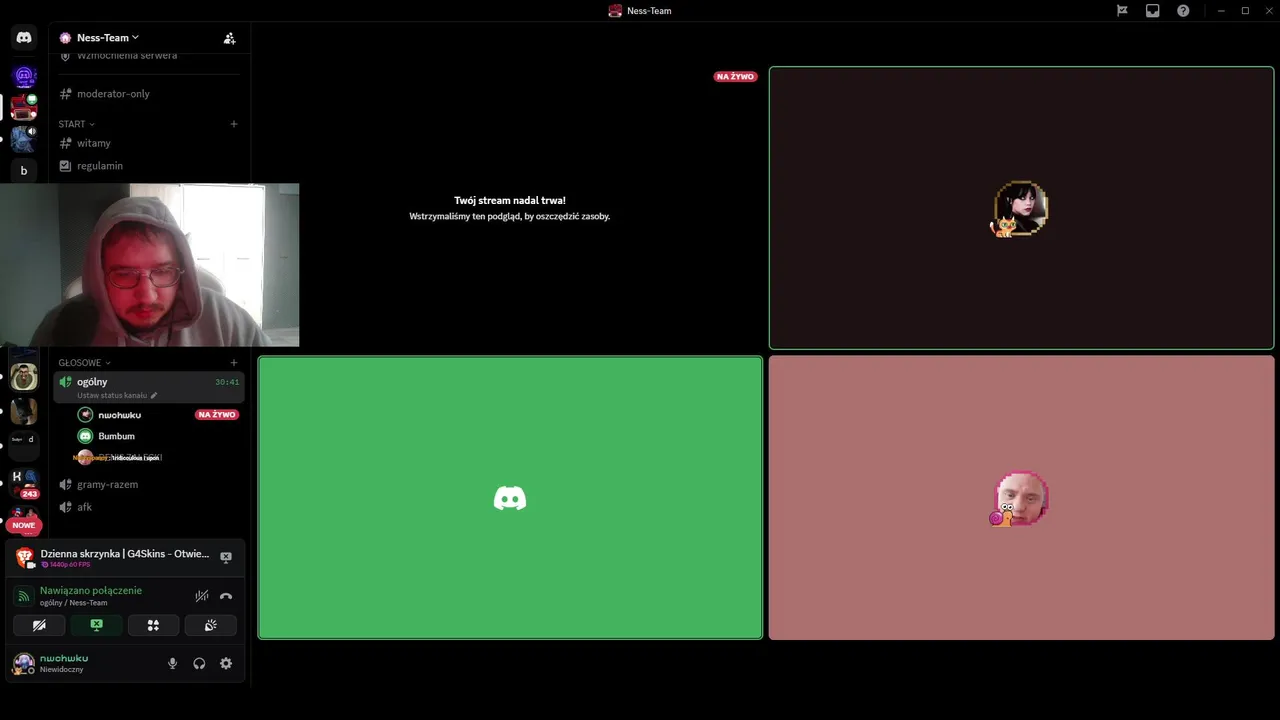Open connection info signal icon
The image size is (1280, 720).
click(24, 596)
